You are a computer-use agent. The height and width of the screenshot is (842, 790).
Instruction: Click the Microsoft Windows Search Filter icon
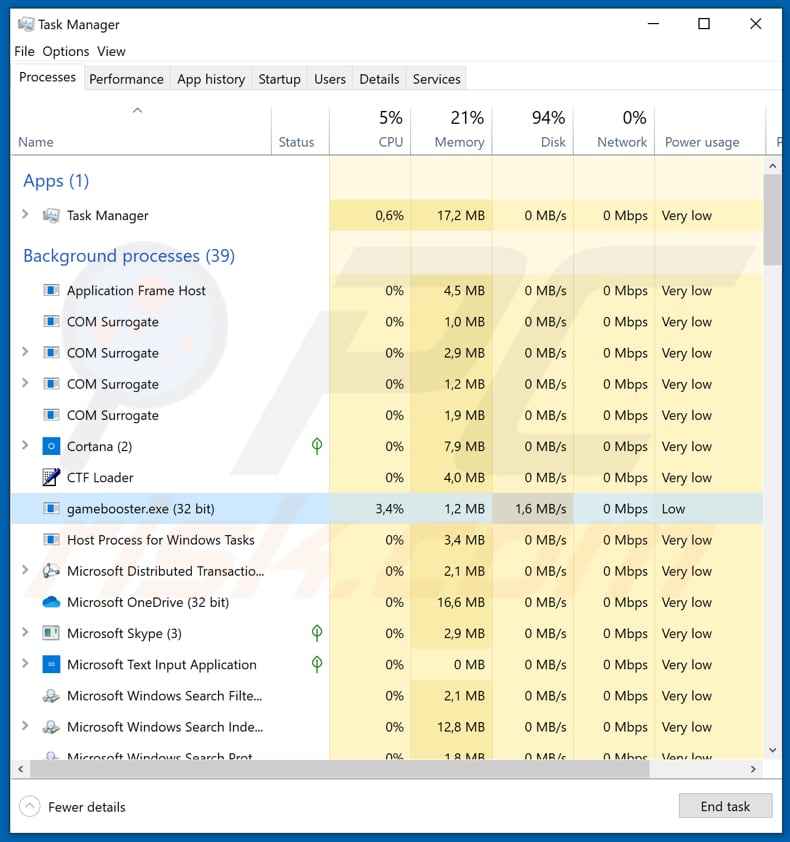tap(51, 696)
